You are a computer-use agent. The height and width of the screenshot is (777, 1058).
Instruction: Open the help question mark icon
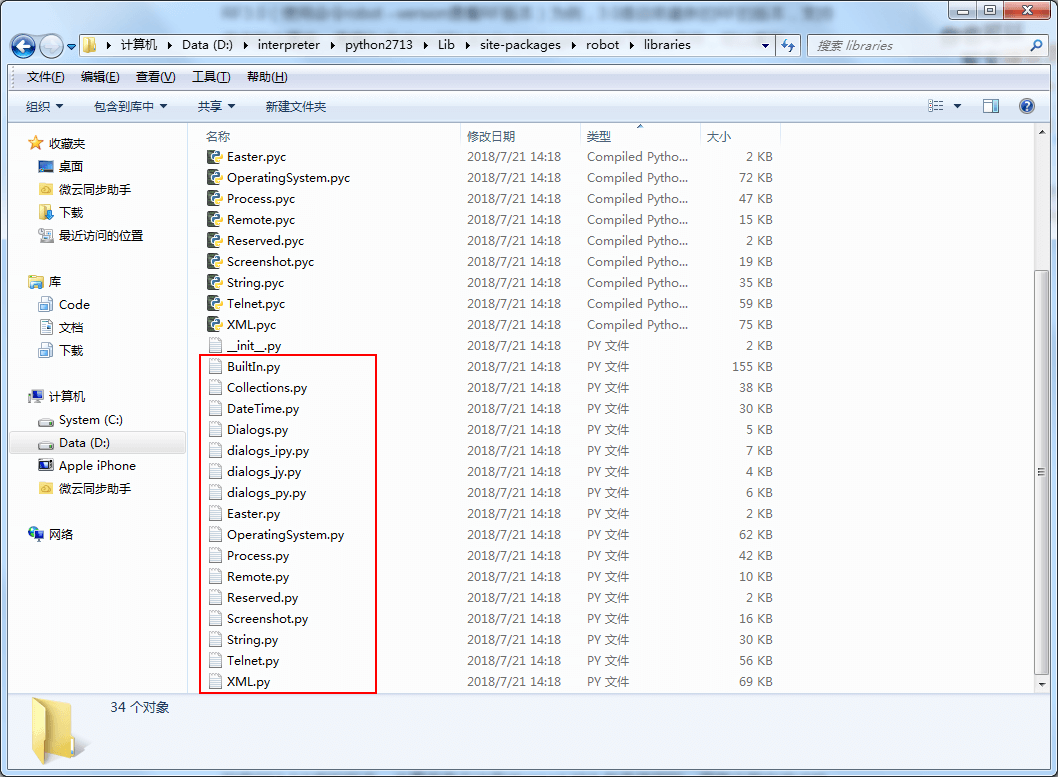click(x=1026, y=106)
